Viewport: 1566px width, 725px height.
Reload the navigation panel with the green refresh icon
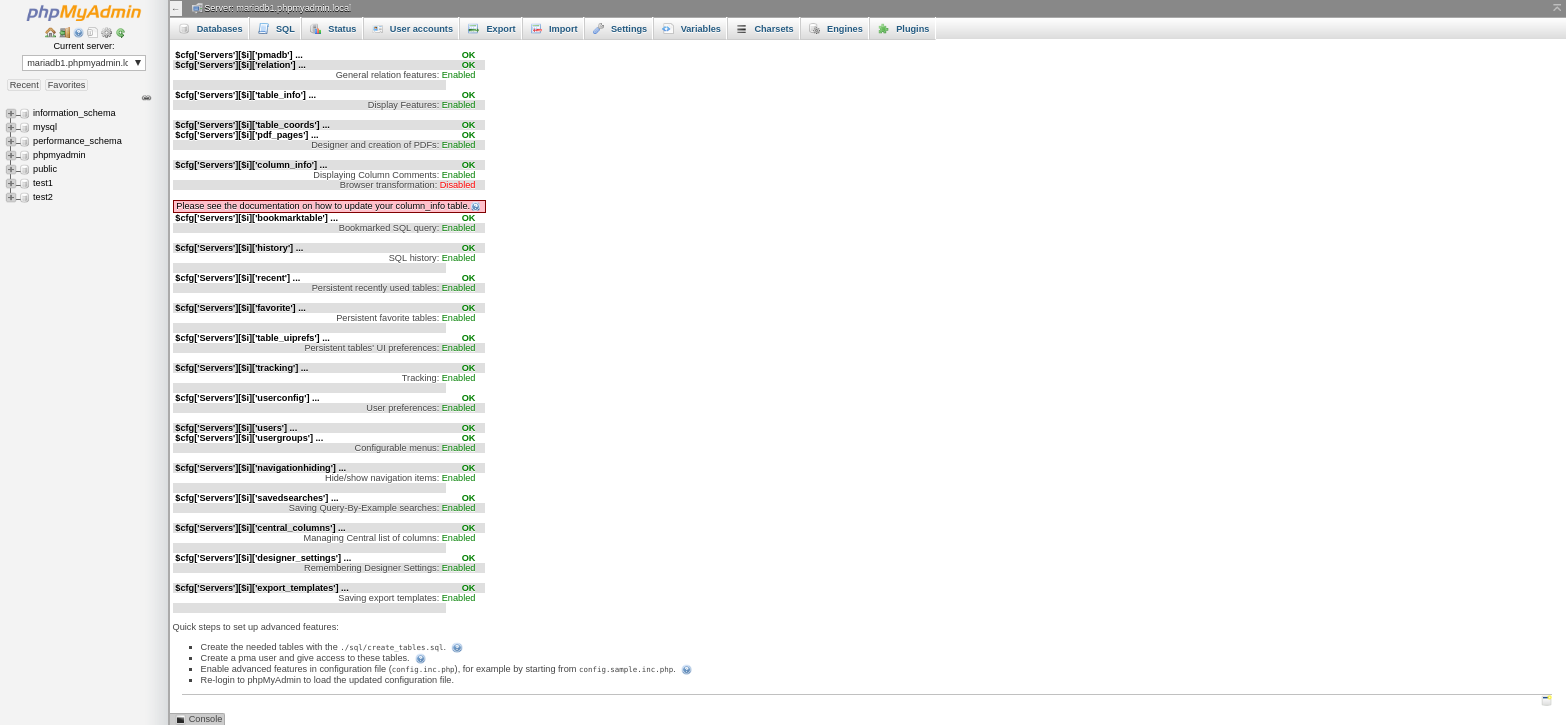click(x=121, y=33)
